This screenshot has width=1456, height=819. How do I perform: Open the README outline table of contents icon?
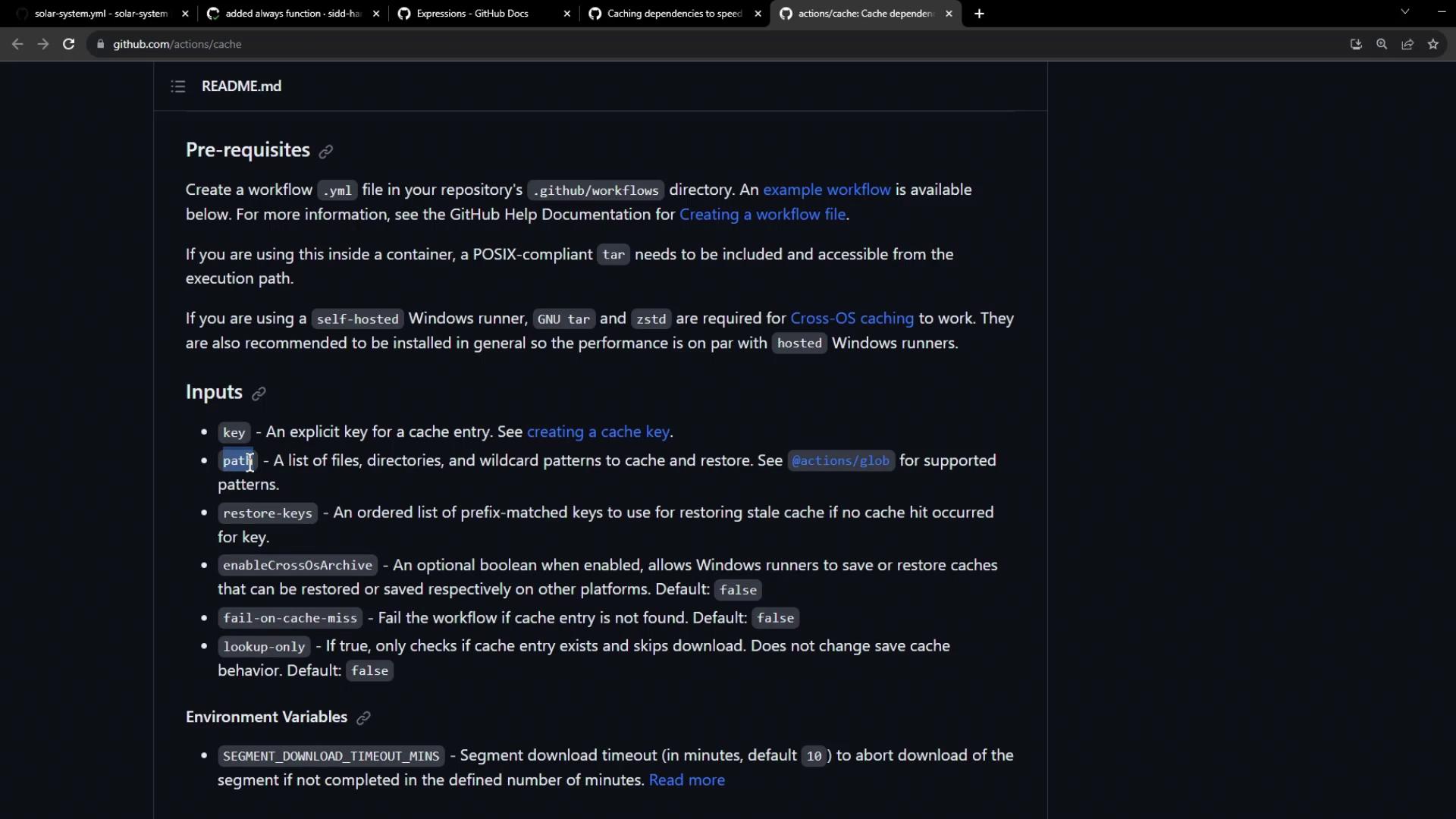[x=177, y=86]
